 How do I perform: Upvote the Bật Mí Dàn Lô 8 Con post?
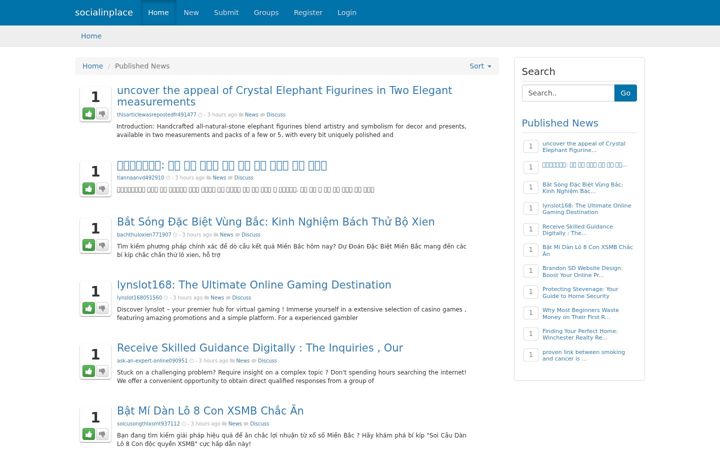pos(89,434)
